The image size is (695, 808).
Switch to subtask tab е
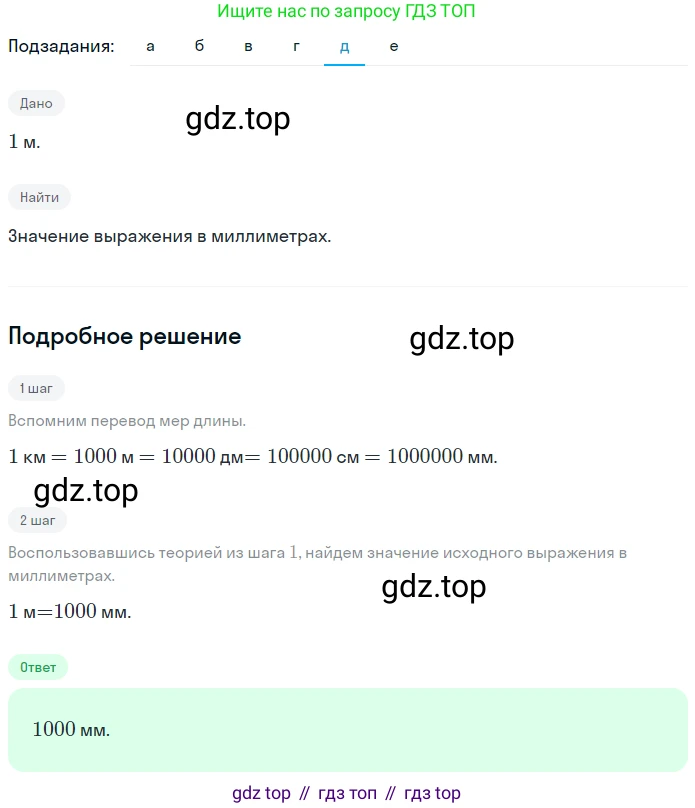point(394,46)
